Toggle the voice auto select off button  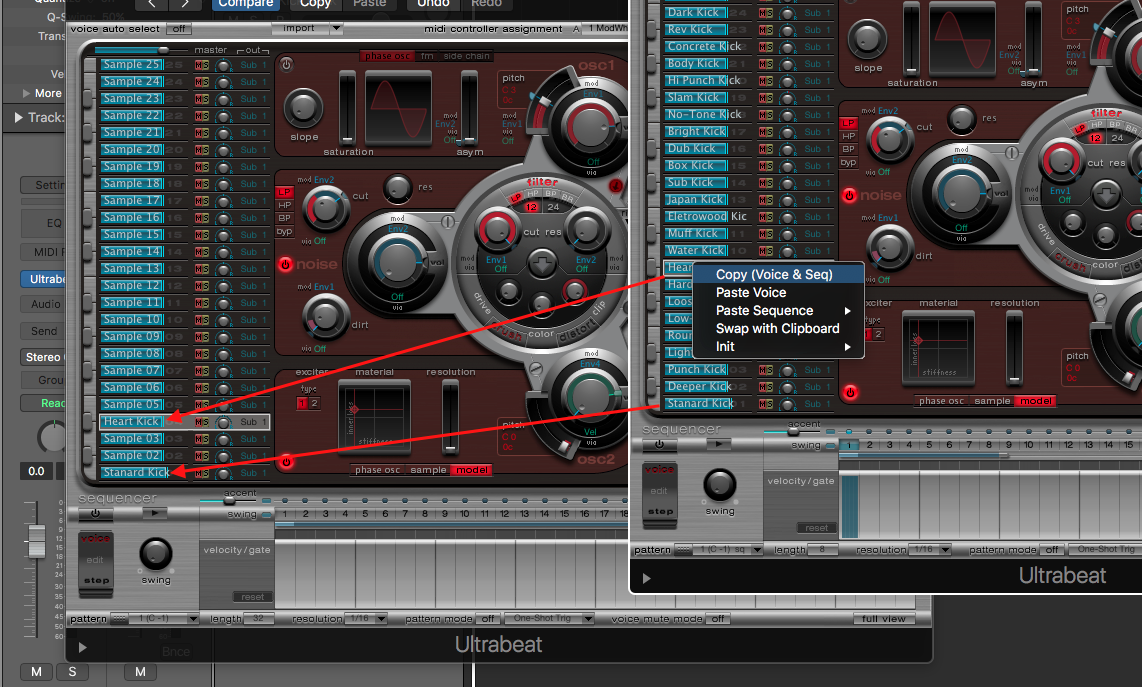(178, 29)
